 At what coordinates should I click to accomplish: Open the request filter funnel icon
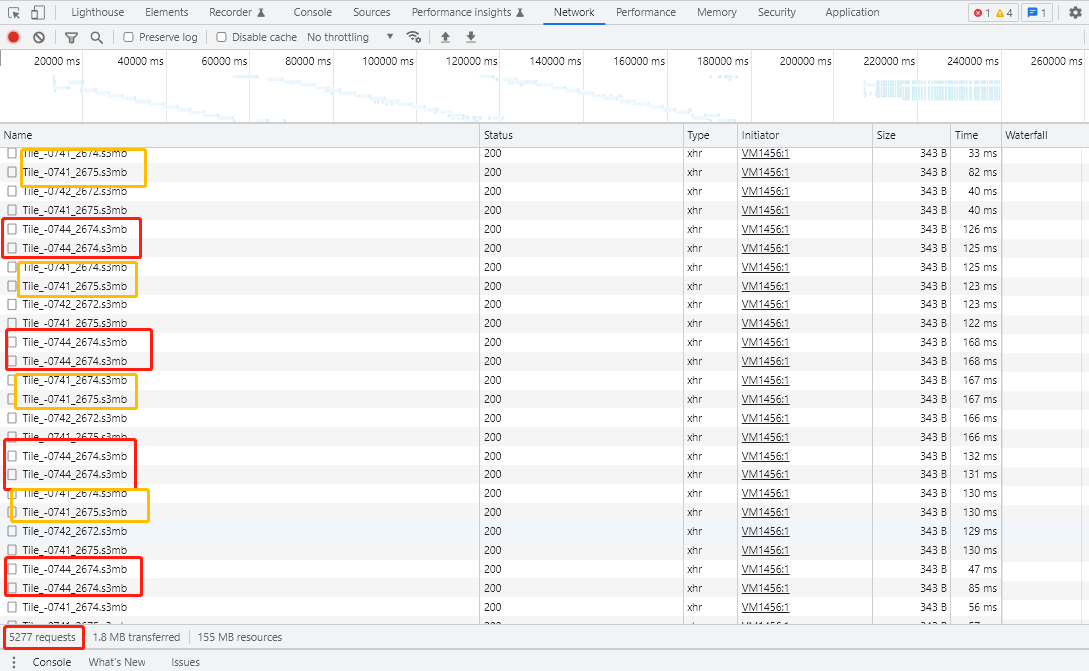(71, 38)
